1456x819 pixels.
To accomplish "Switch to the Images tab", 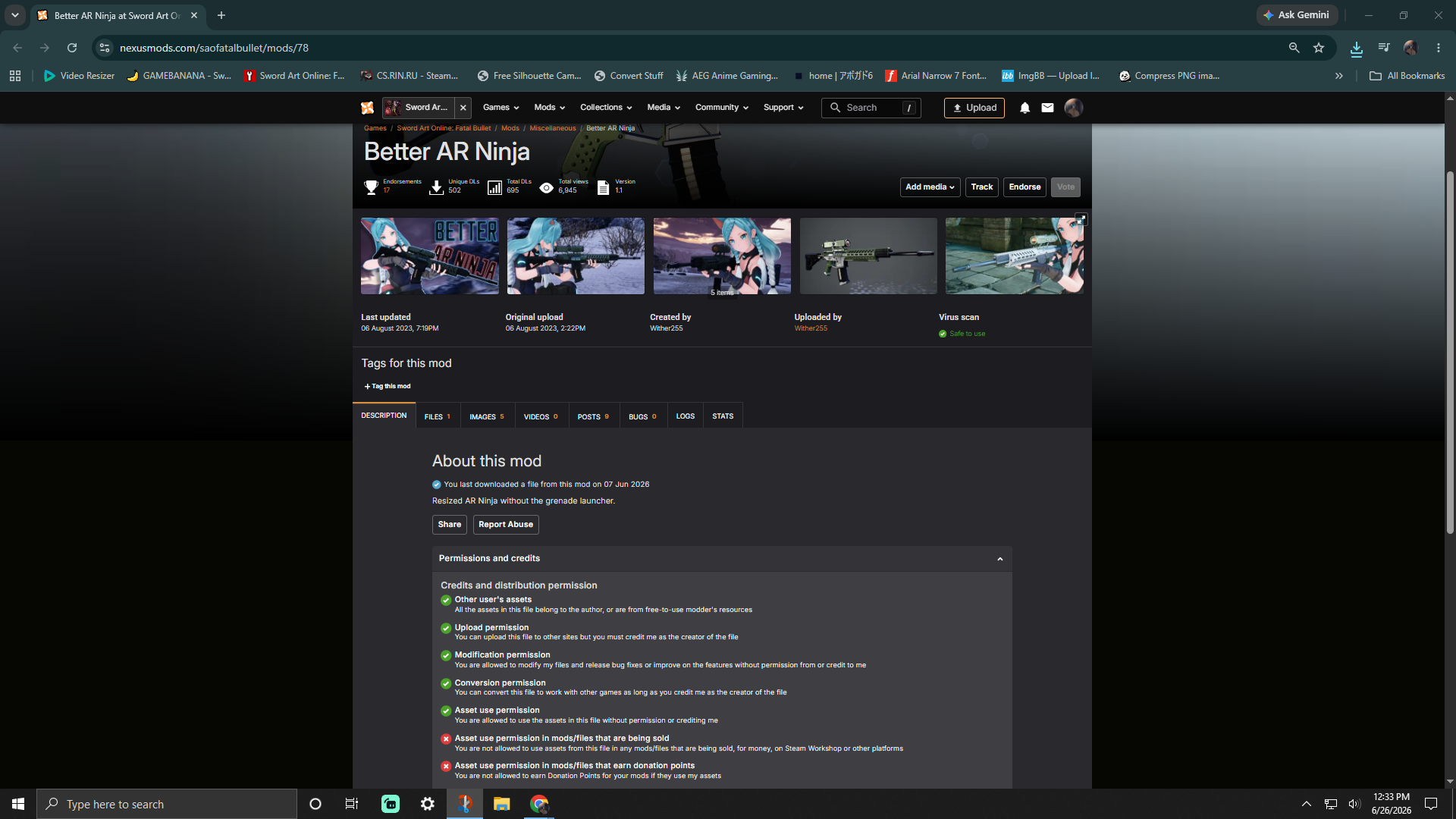I will 487,416.
